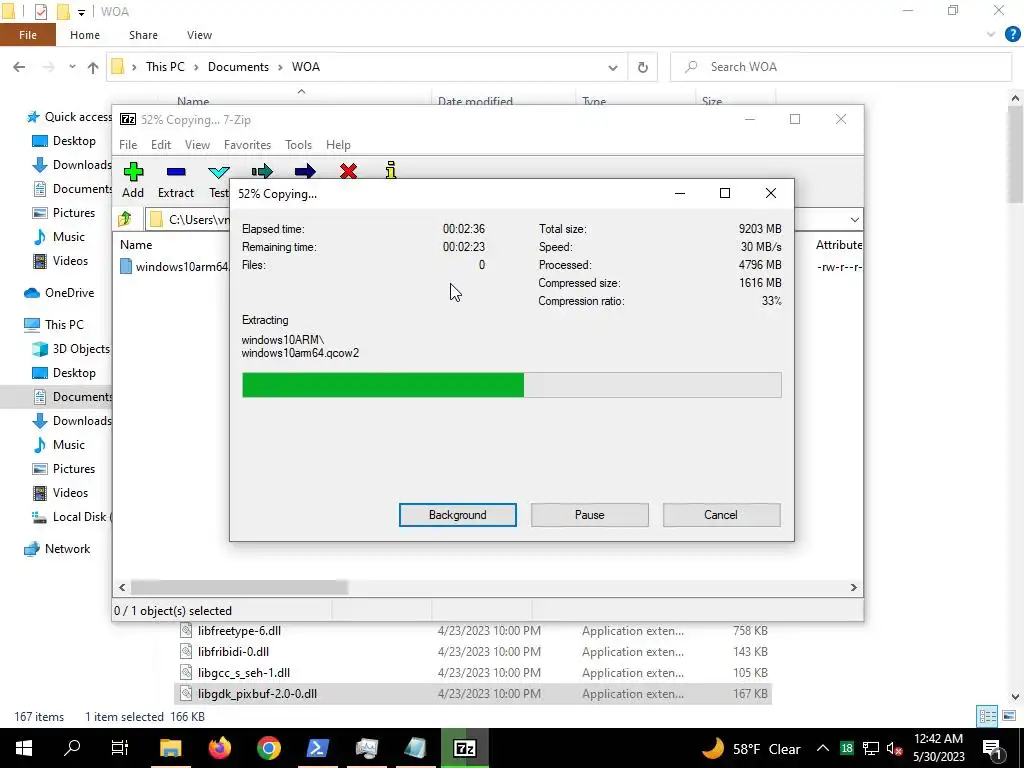Click the Move arrow icon in 7-Zip toolbar

point(305,171)
